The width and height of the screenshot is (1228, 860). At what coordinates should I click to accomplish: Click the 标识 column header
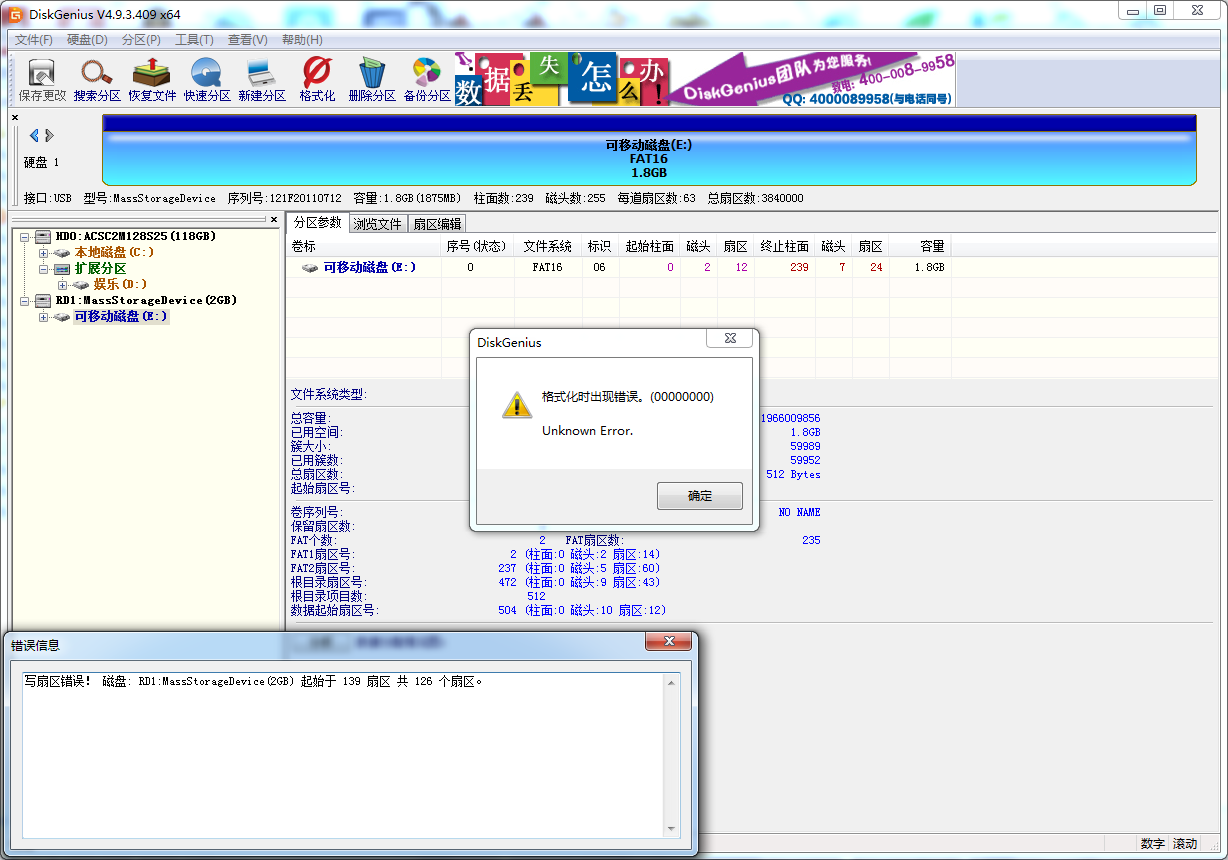[600, 246]
